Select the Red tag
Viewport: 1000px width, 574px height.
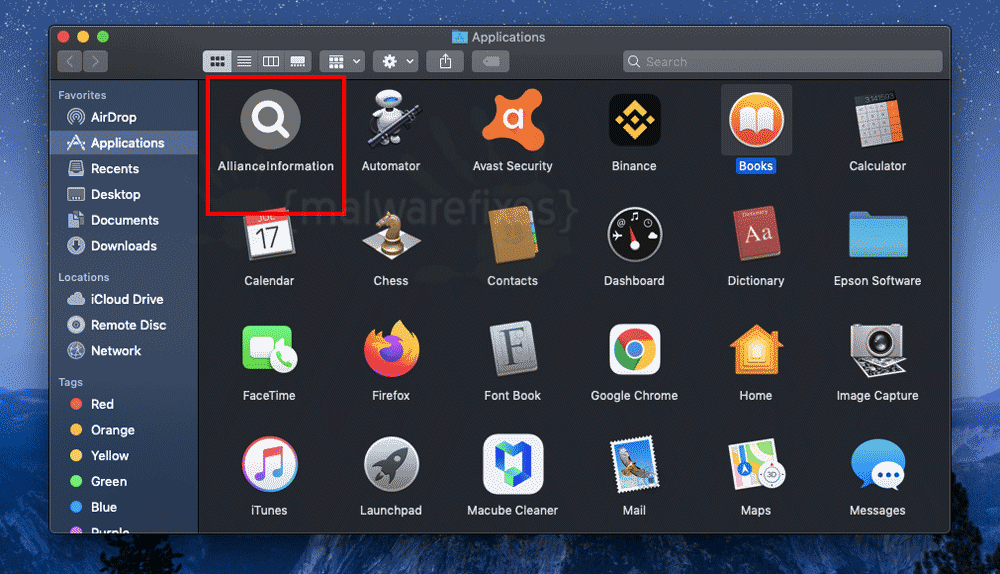pos(124,404)
